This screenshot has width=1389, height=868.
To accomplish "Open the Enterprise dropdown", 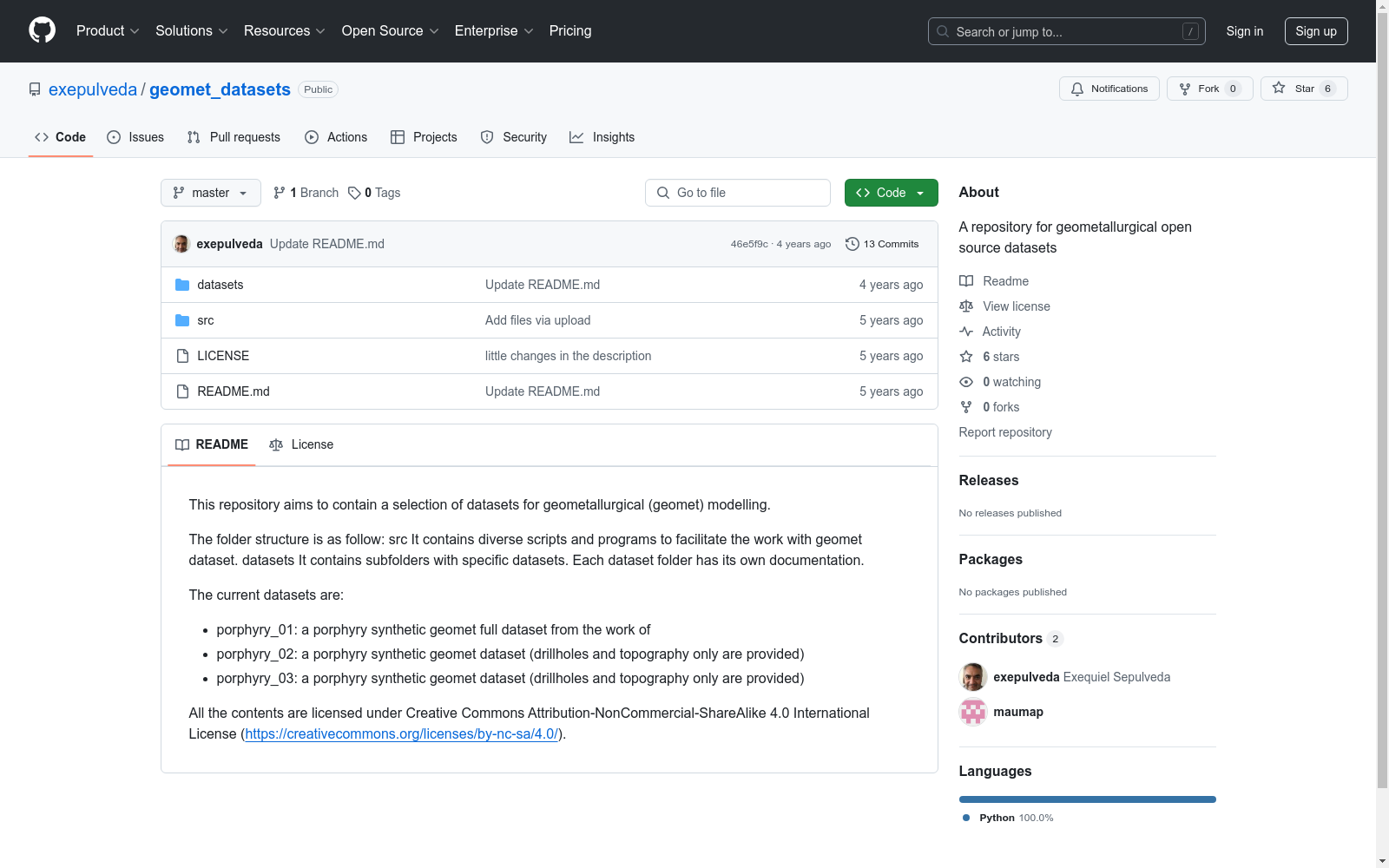I will coord(494,31).
